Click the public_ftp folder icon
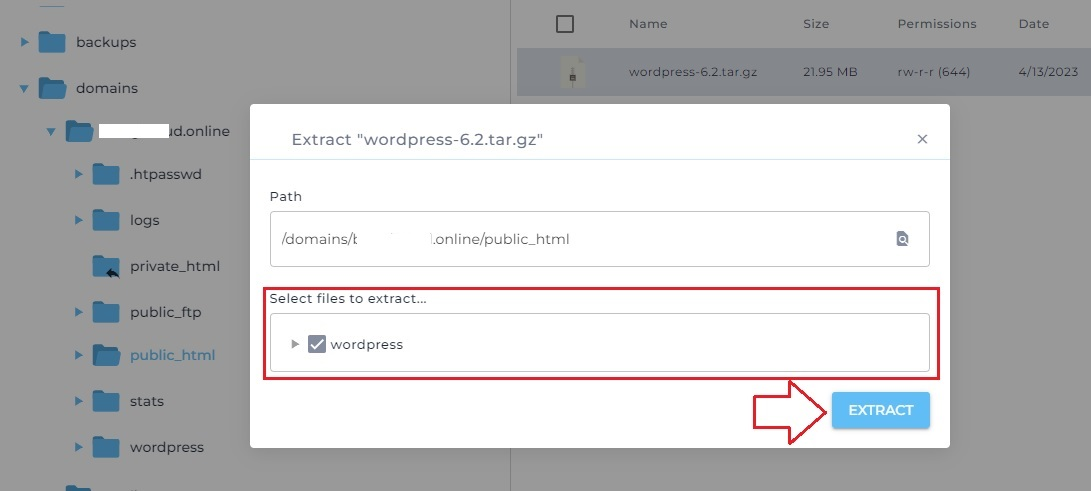The width and height of the screenshot is (1091, 491). tap(106, 312)
